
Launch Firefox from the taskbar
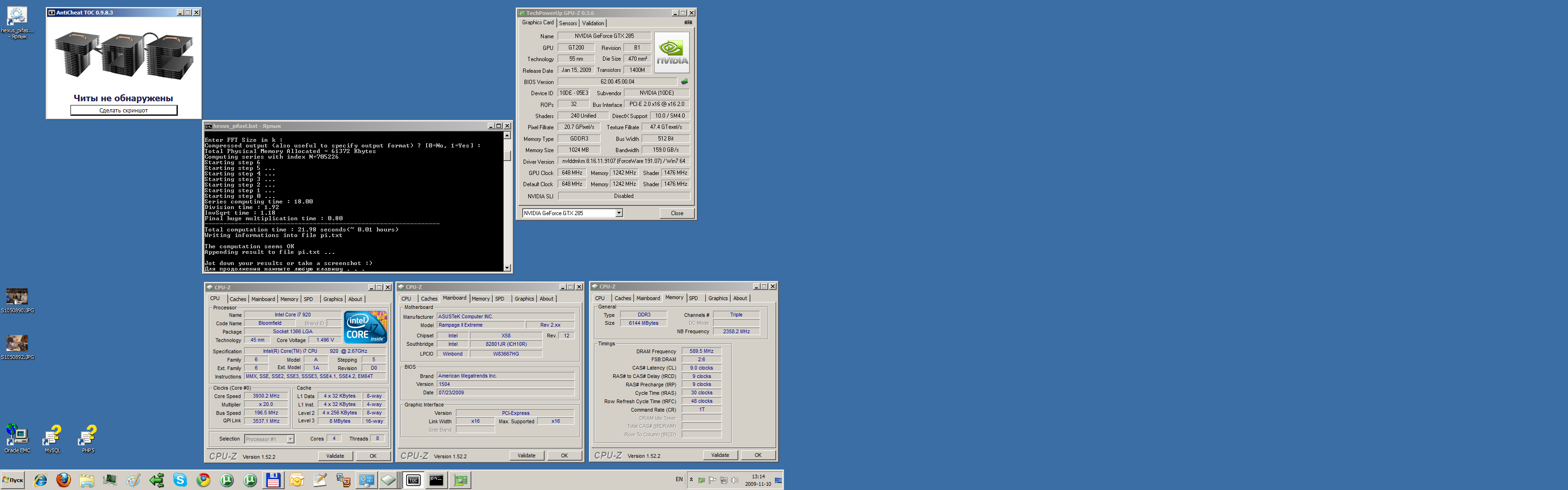click(63, 480)
